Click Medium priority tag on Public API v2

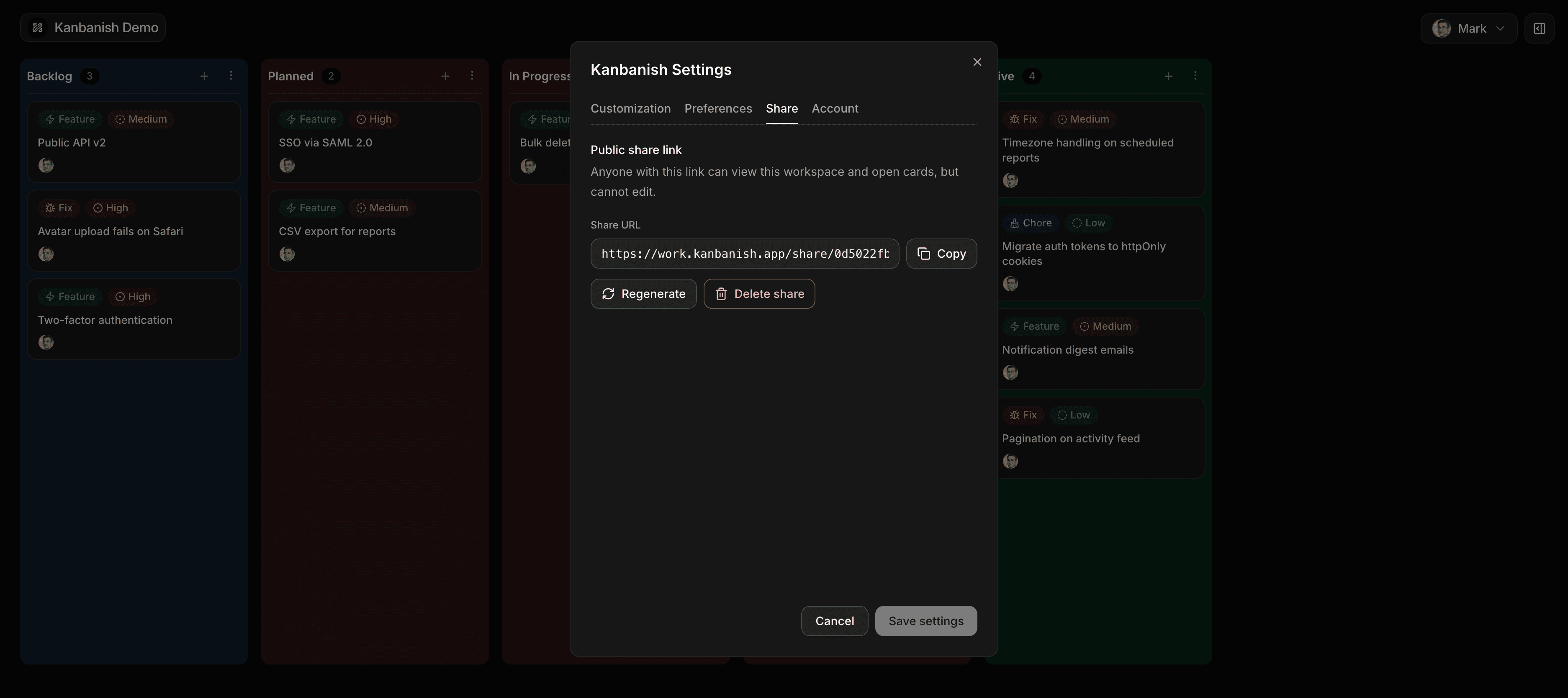[141, 119]
